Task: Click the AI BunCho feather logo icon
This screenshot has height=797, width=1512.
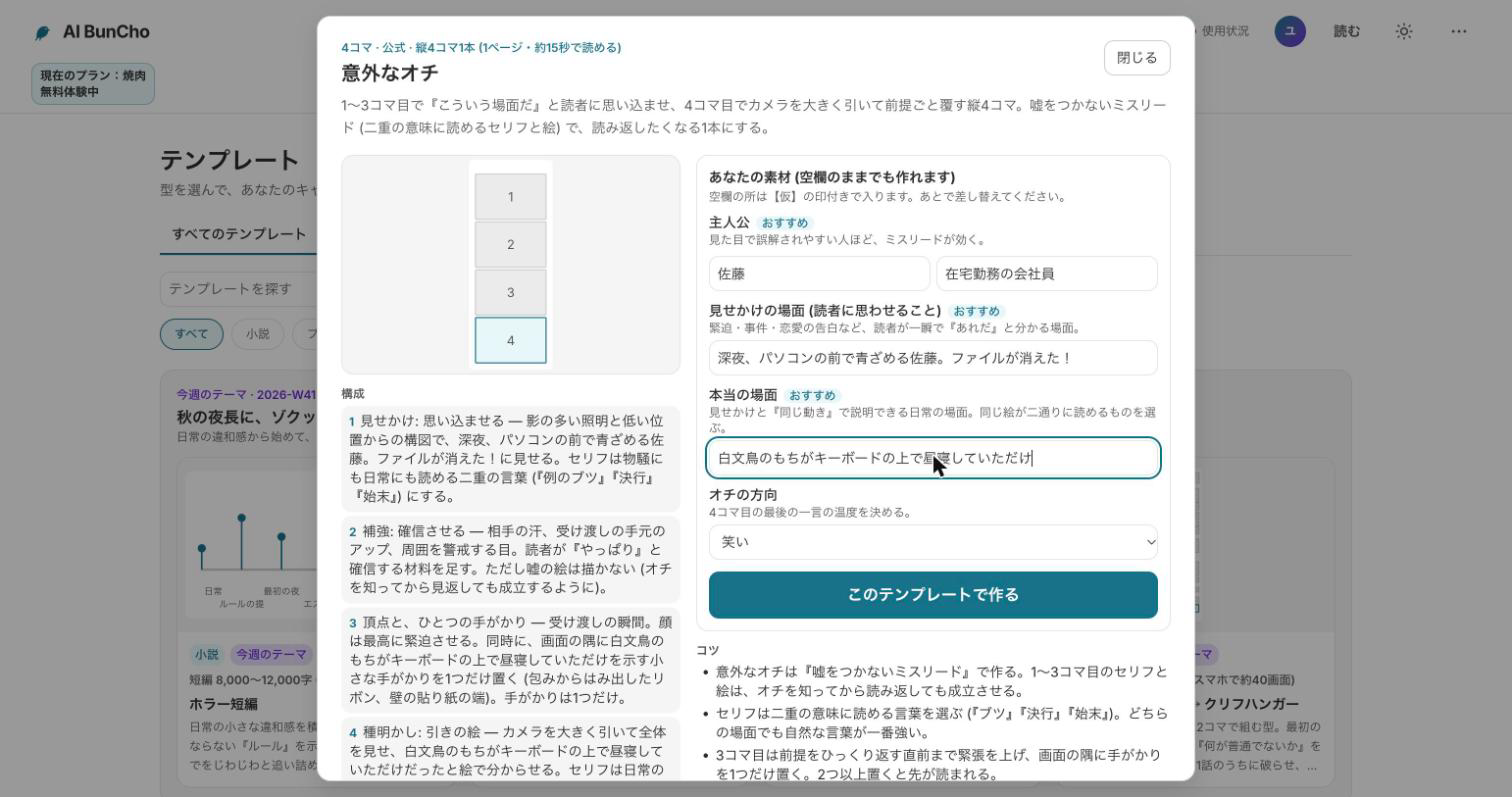Action: (42, 32)
